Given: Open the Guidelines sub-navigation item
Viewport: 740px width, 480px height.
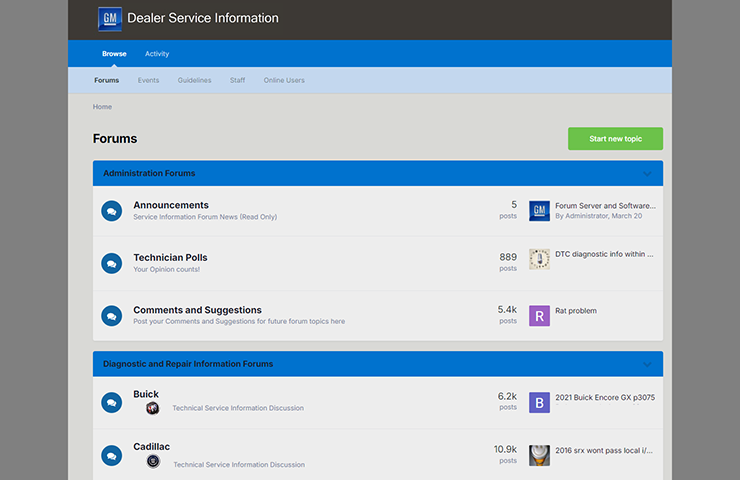Looking at the screenshot, I should (x=194, y=80).
